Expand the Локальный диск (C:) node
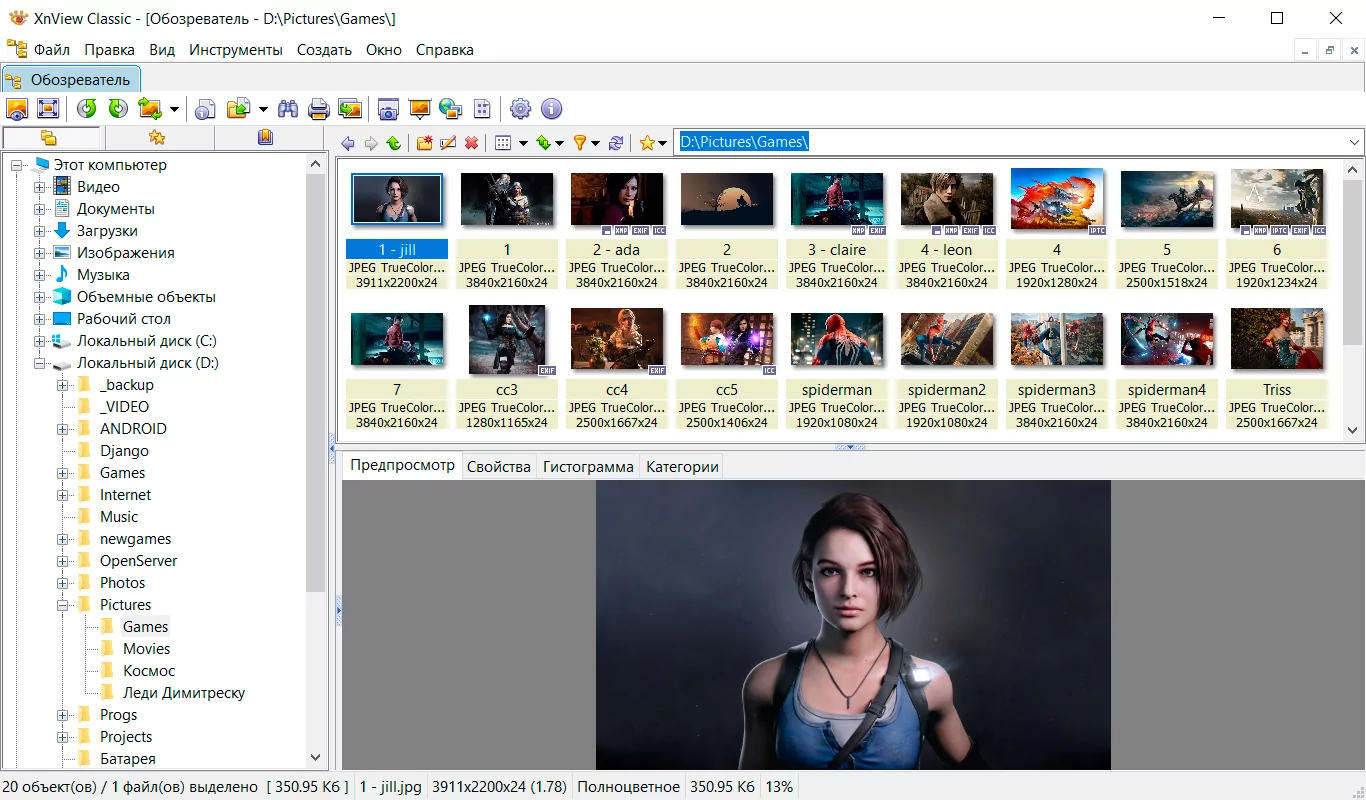 click(40, 341)
